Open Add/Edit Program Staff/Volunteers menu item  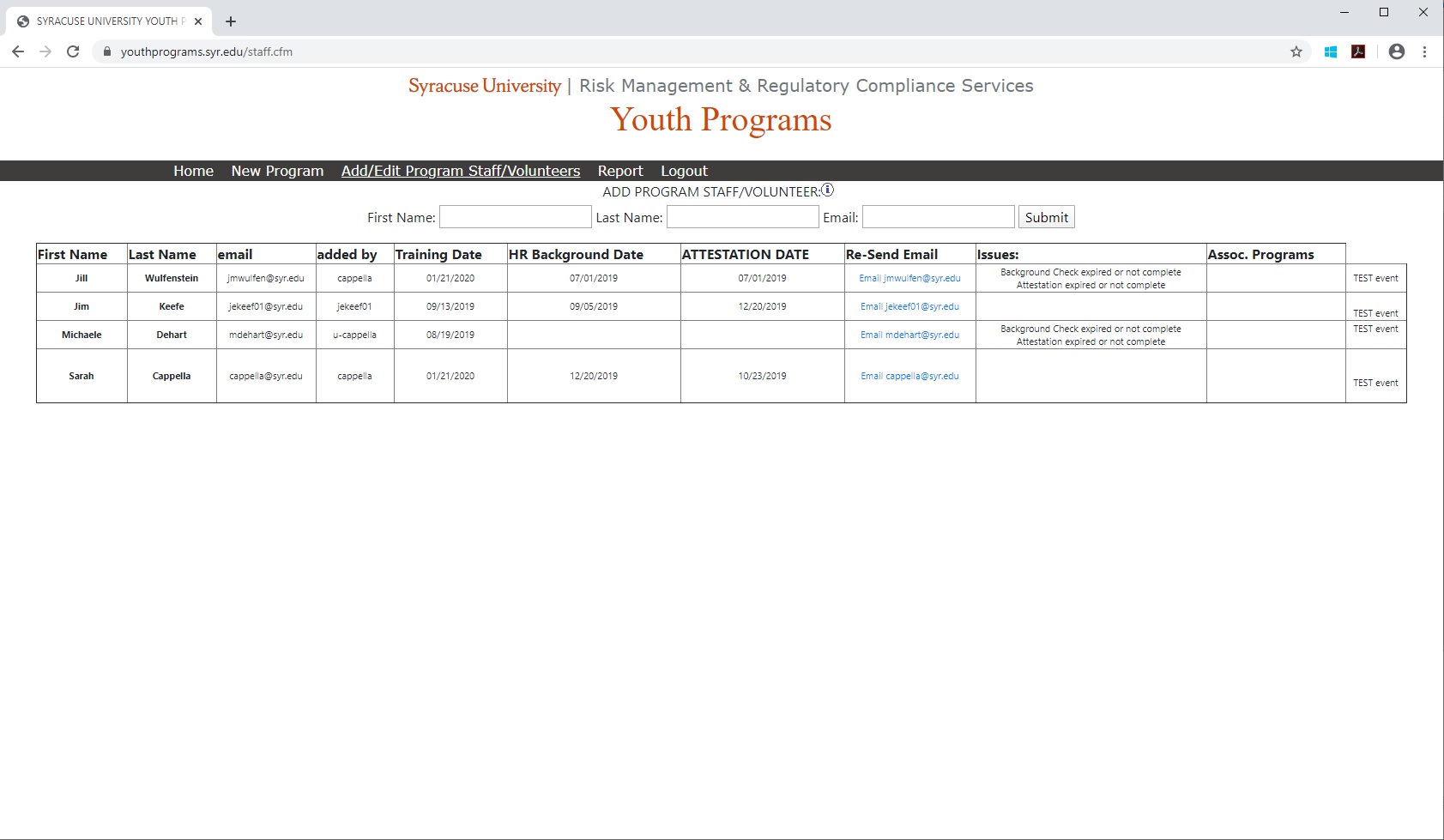pos(461,171)
